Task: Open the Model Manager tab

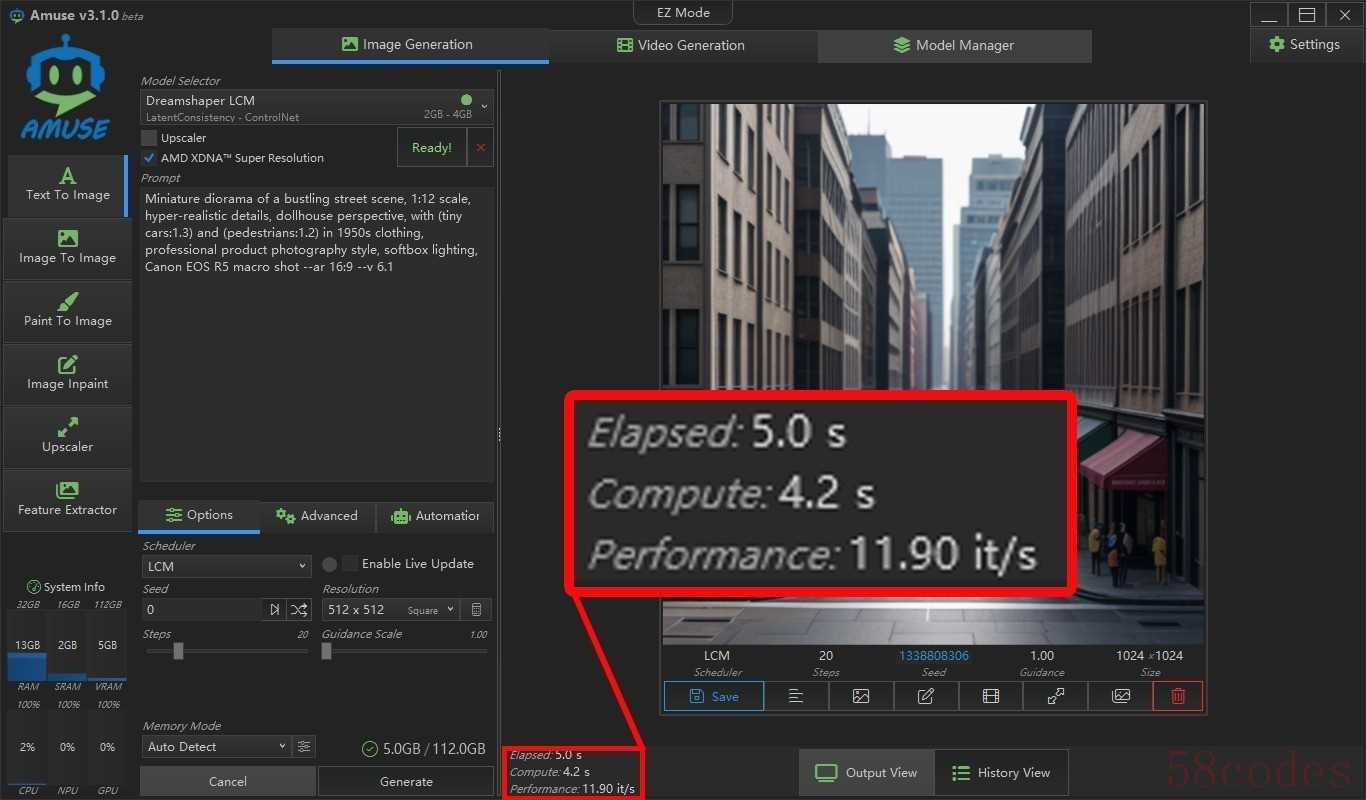Action: click(x=954, y=45)
